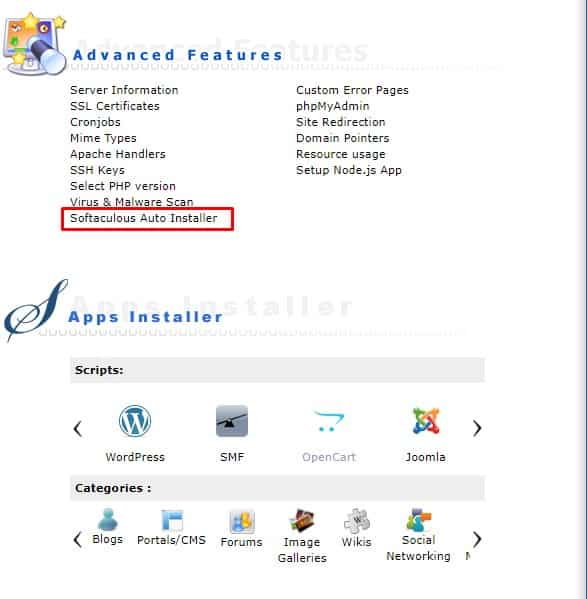Screen dimensions: 587x599
Task: Select the Image Galleries category icon
Action: pyautogui.click(x=302, y=520)
